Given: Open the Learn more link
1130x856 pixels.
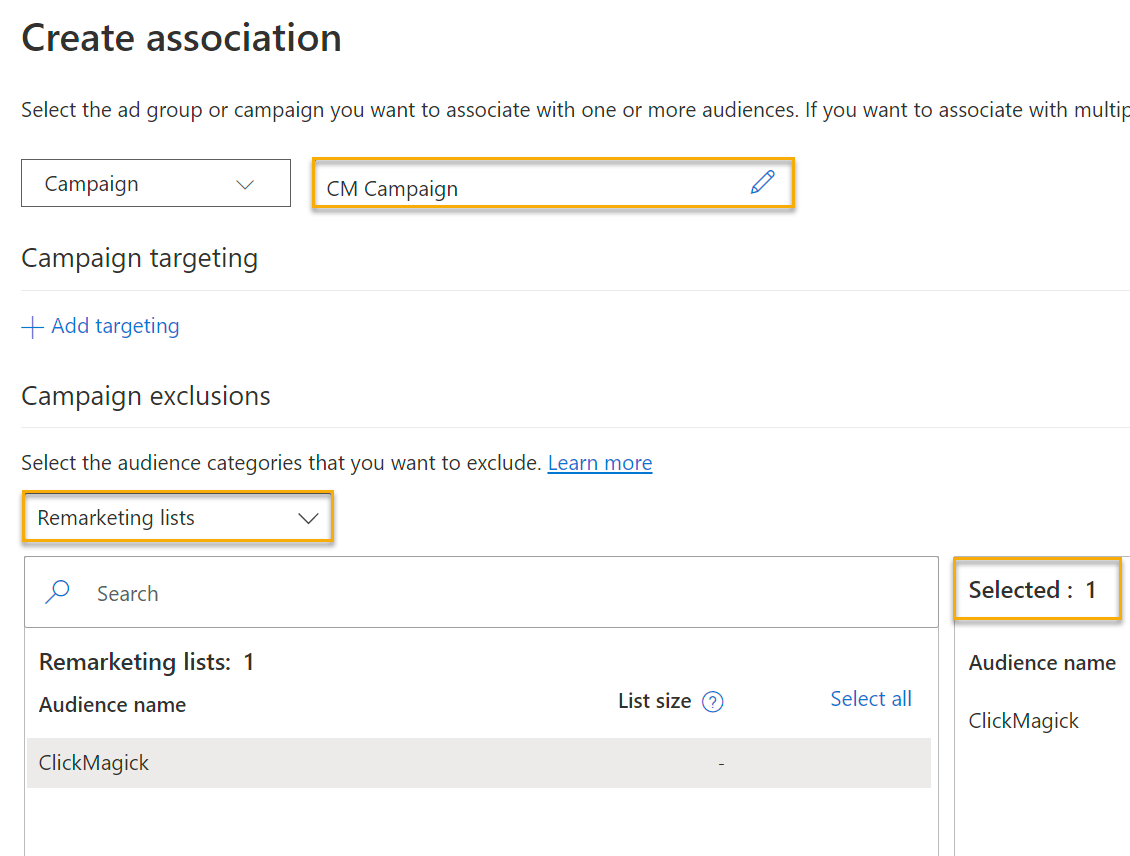Looking at the screenshot, I should click(x=599, y=463).
